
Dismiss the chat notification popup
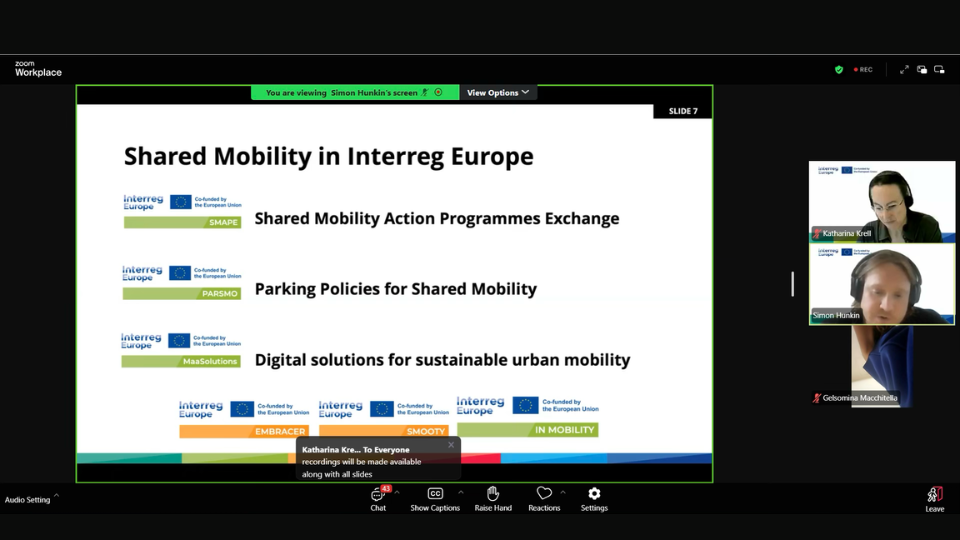point(451,445)
